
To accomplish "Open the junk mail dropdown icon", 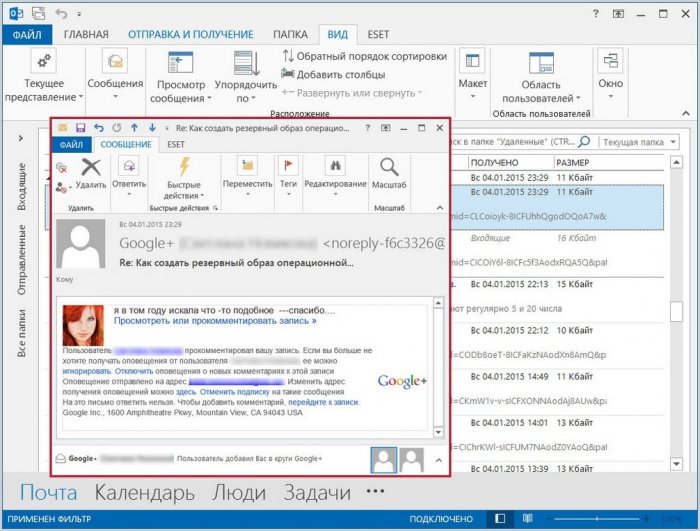I will click(63, 188).
